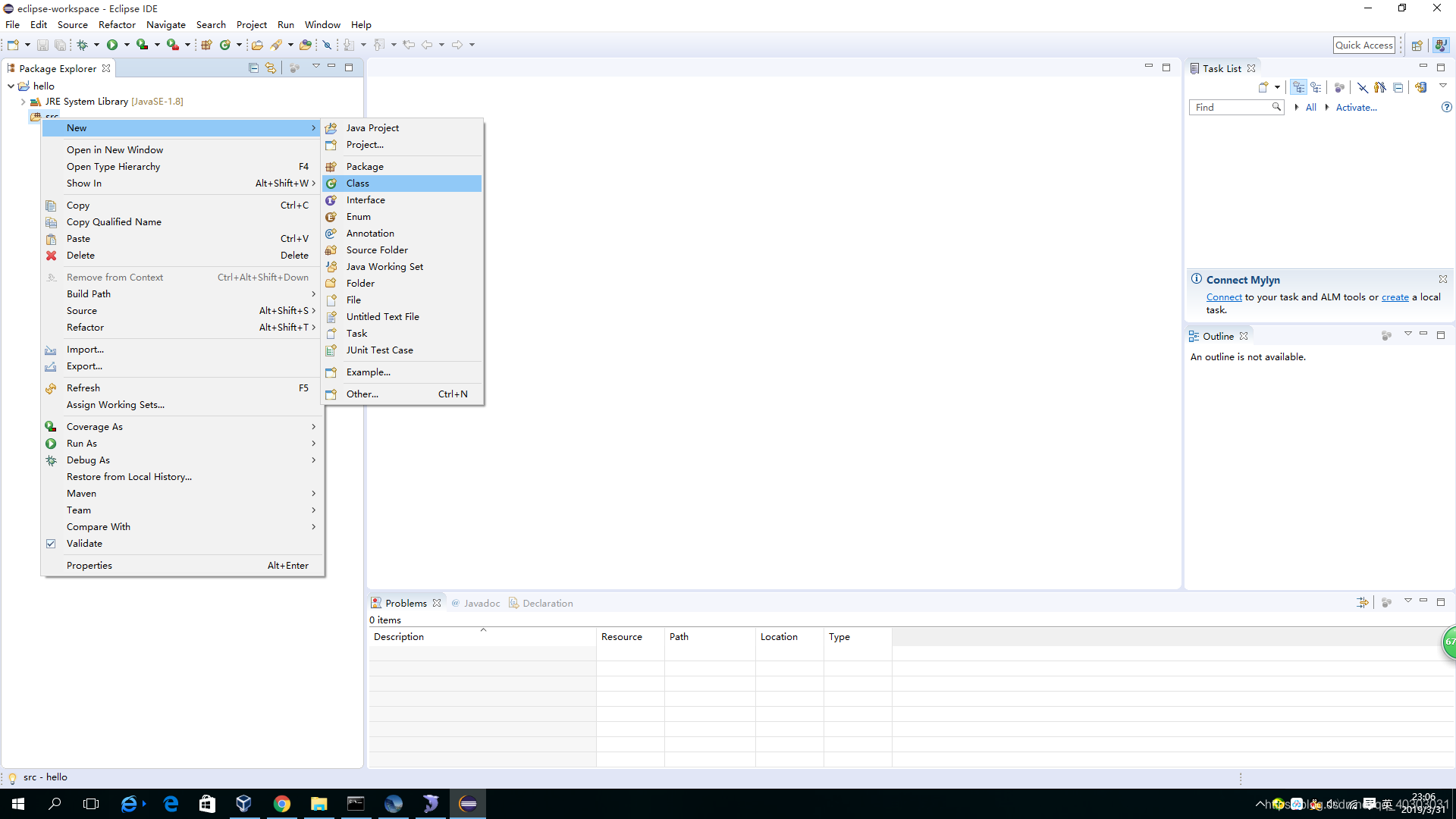Click Collapse All in Task List toolbar

(x=1398, y=87)
